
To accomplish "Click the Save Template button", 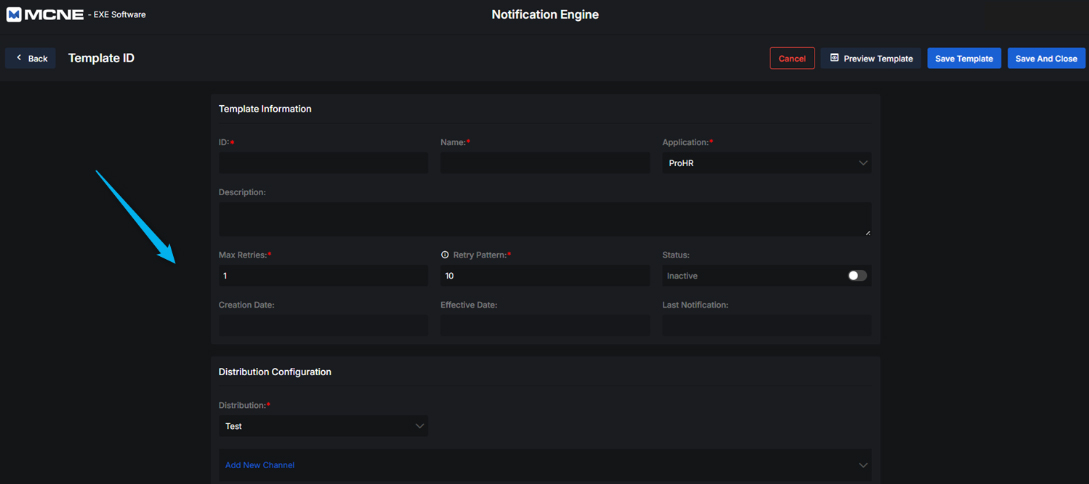I will tap(964, 58).
